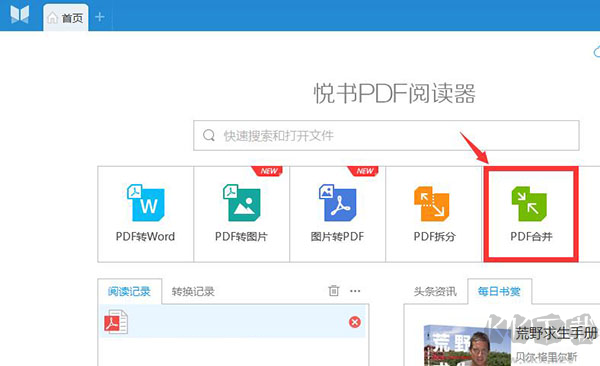Launch the 图片转PDF tool
Viewport: 600px width, 366px height.
click(338, 214)
